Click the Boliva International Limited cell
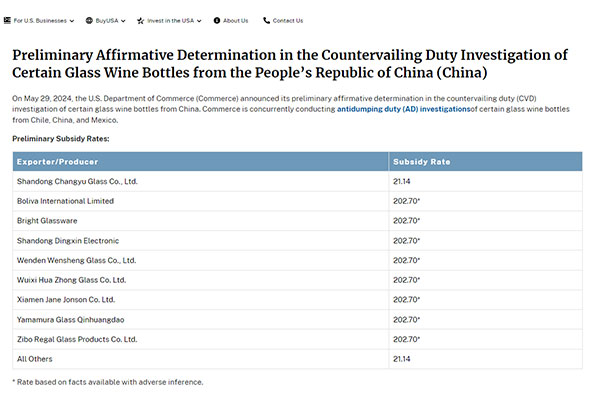 (x=201, y=201)
